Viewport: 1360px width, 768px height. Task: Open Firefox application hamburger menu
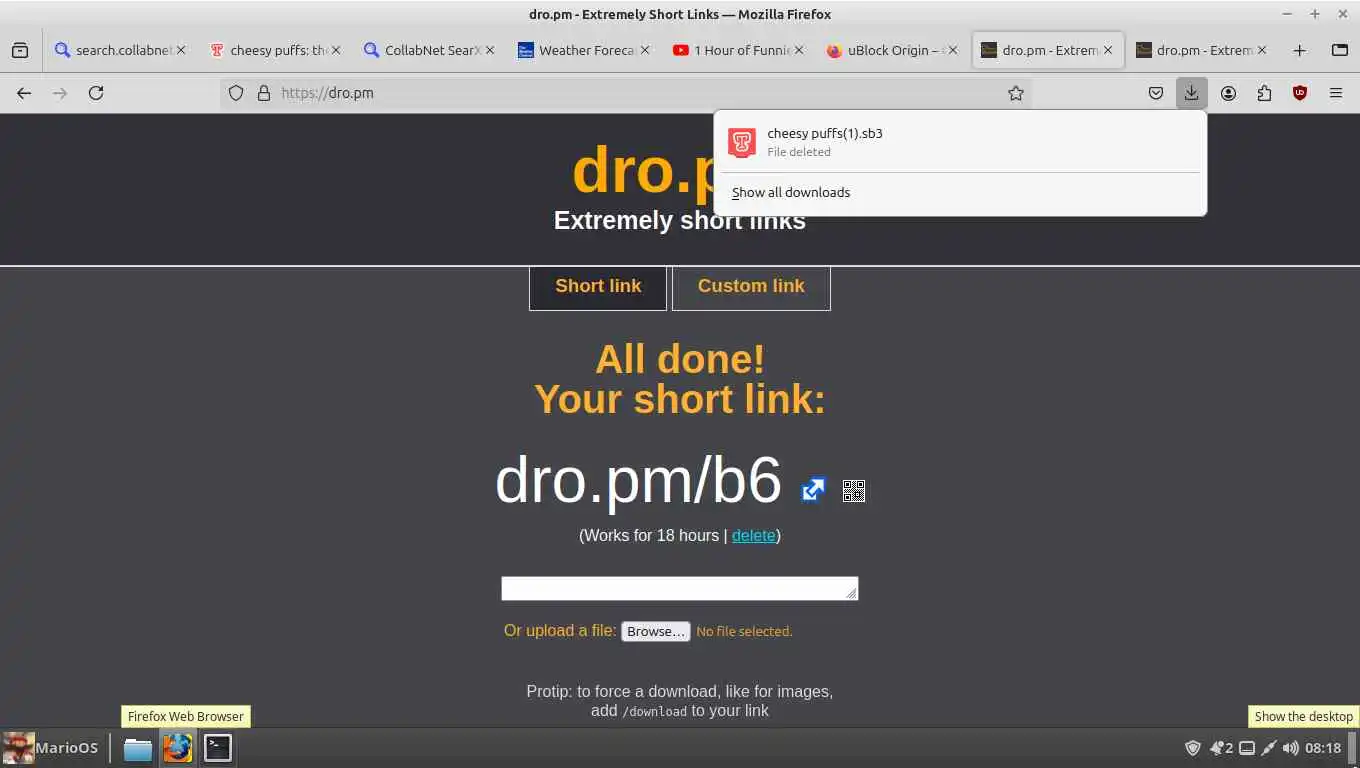[1336, 93]
